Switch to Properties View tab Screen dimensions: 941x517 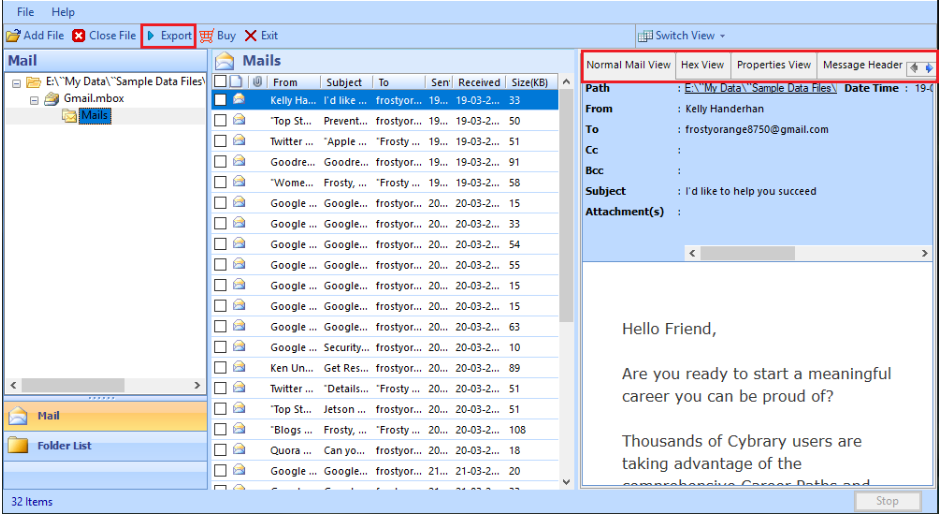coord(774,65)
